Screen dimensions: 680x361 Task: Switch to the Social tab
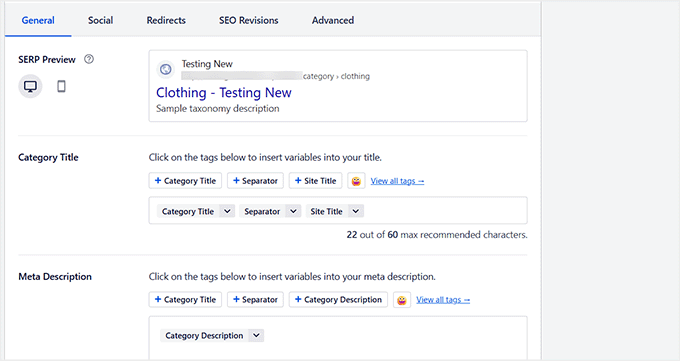tap(101, 20)
